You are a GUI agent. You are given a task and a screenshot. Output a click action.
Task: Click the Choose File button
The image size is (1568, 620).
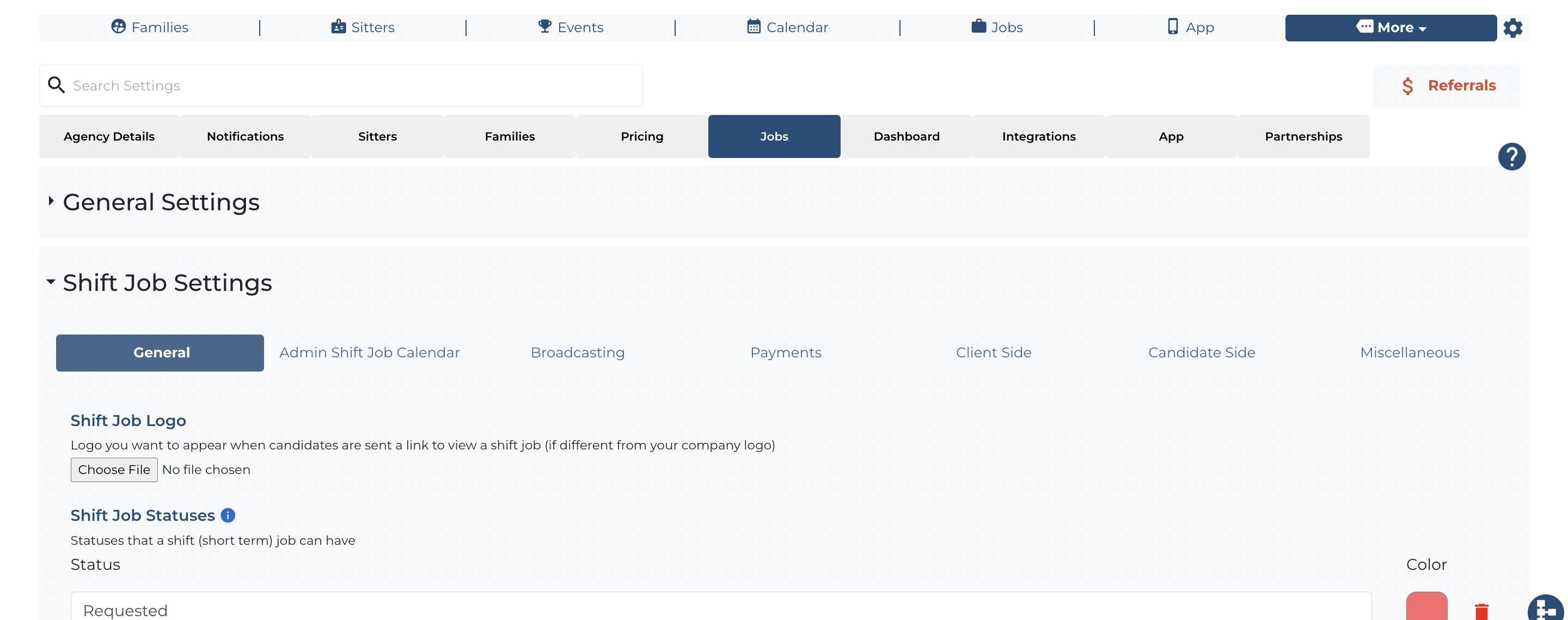point(114,470)
